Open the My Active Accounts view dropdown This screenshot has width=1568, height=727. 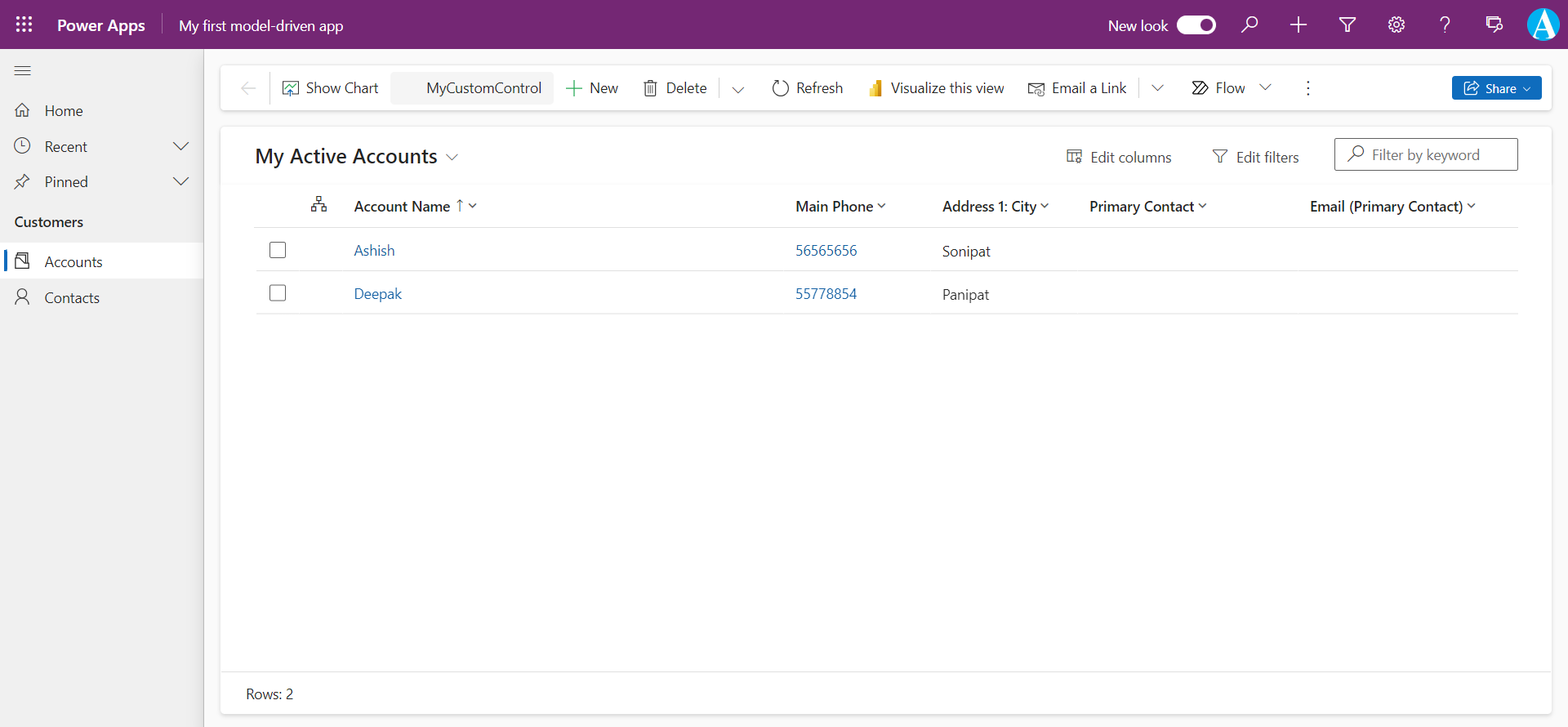coord(452,157)
